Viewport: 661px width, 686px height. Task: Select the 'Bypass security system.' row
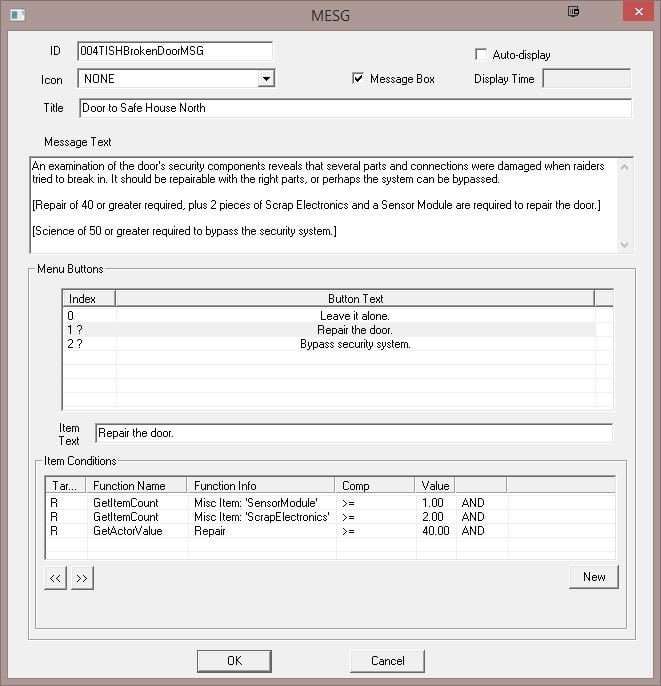coord(355,344)
